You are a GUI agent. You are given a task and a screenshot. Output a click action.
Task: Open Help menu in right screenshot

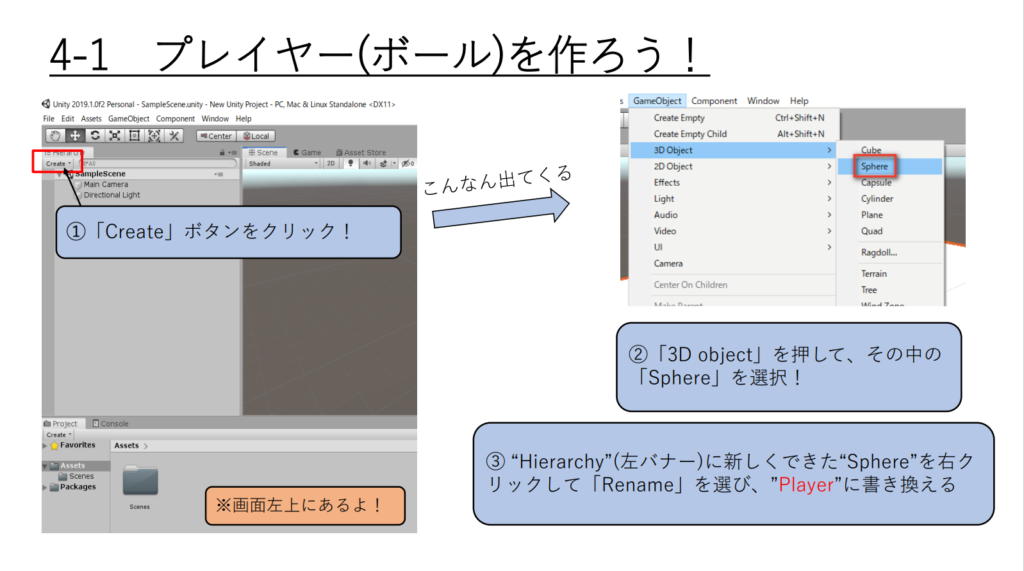pyautogui.click(x=799, y=101)
